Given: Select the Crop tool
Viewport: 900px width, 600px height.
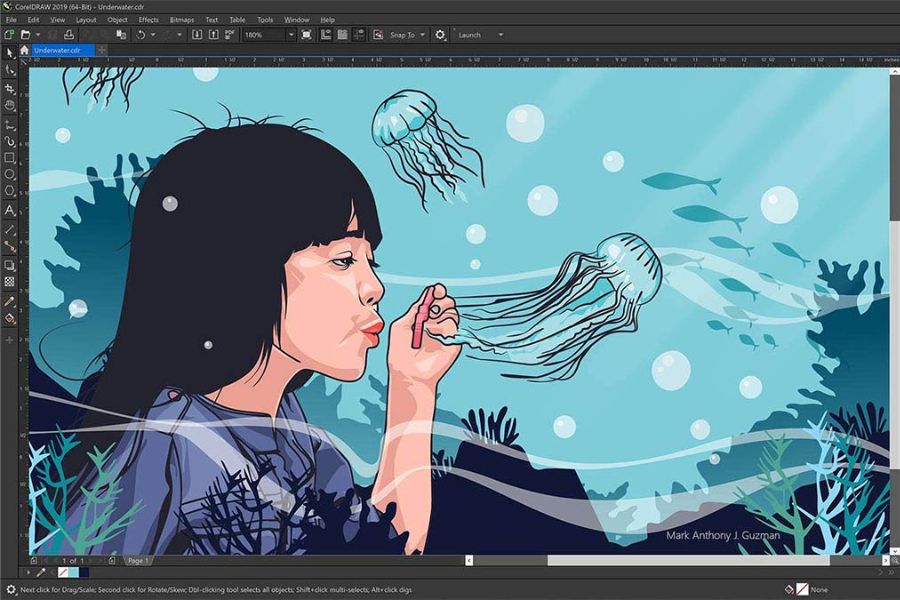Looking at the screenshot, I should [10, 88].
